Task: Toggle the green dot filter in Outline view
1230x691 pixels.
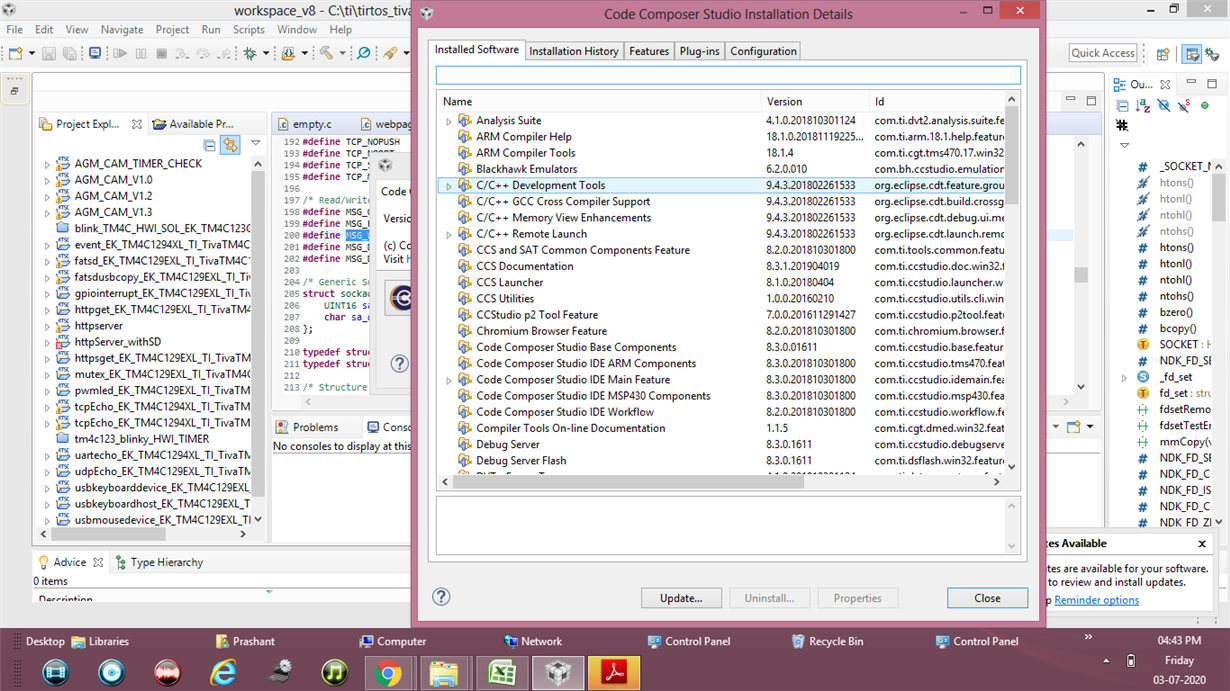Action: (1205, 105)
